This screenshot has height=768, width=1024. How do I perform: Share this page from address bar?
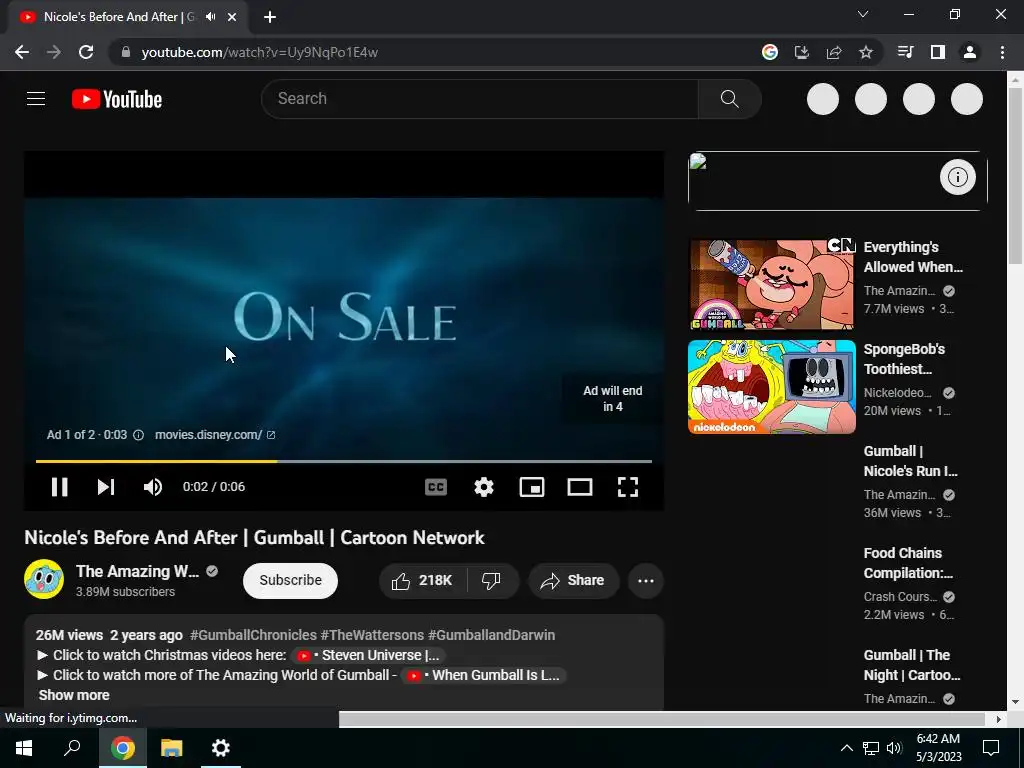833,52
